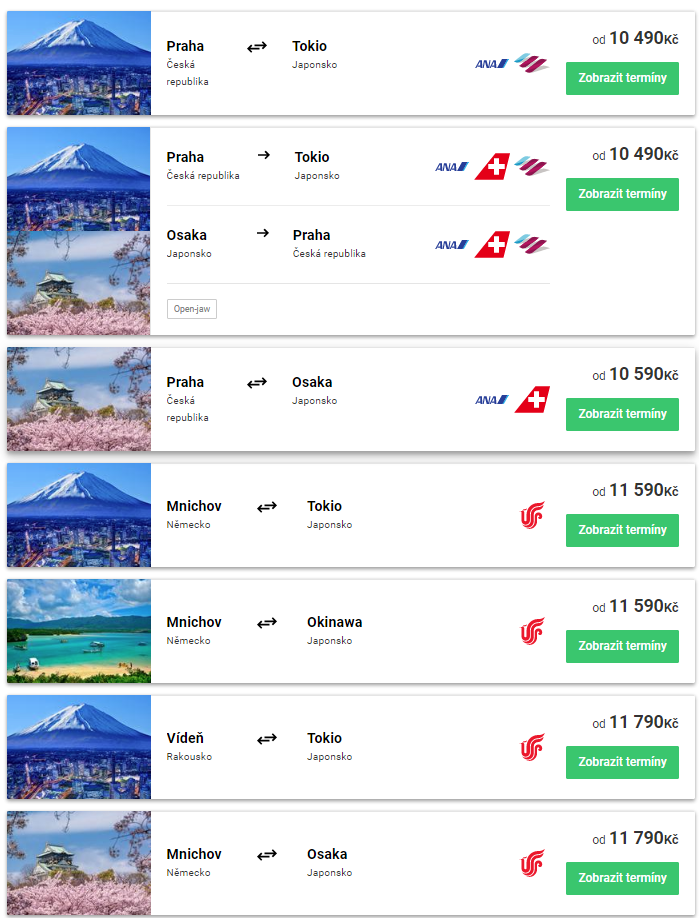This screenshot has width=699, height=918.
Task: Click Air China logo on Mnichov–Osaka card
Action: coord(533,863)
